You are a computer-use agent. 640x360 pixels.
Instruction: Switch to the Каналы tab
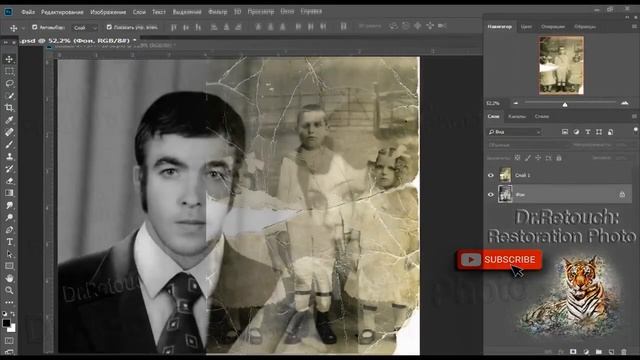click(x=516, y=116)
